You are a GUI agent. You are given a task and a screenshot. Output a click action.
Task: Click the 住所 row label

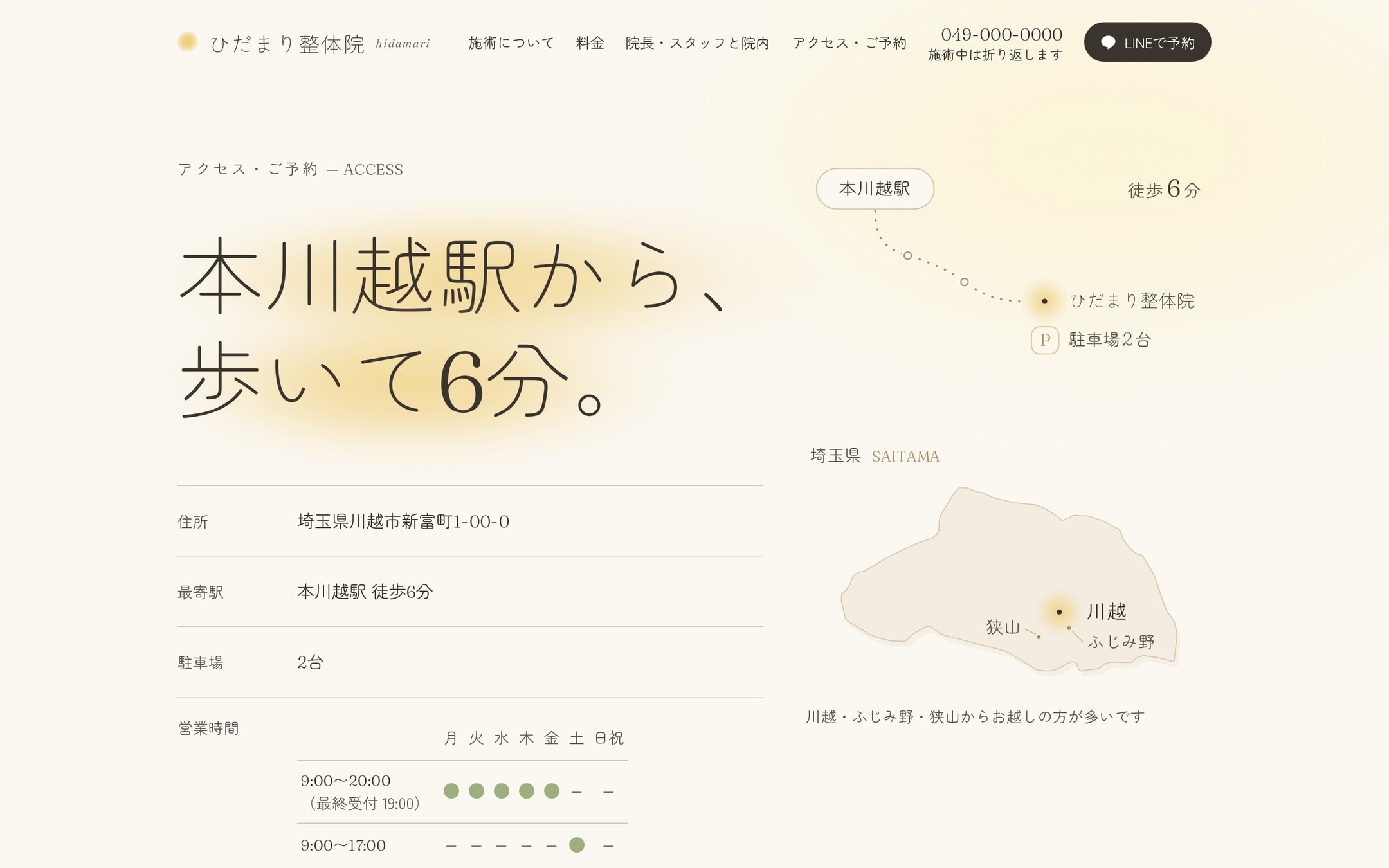[x=193, y=521]
